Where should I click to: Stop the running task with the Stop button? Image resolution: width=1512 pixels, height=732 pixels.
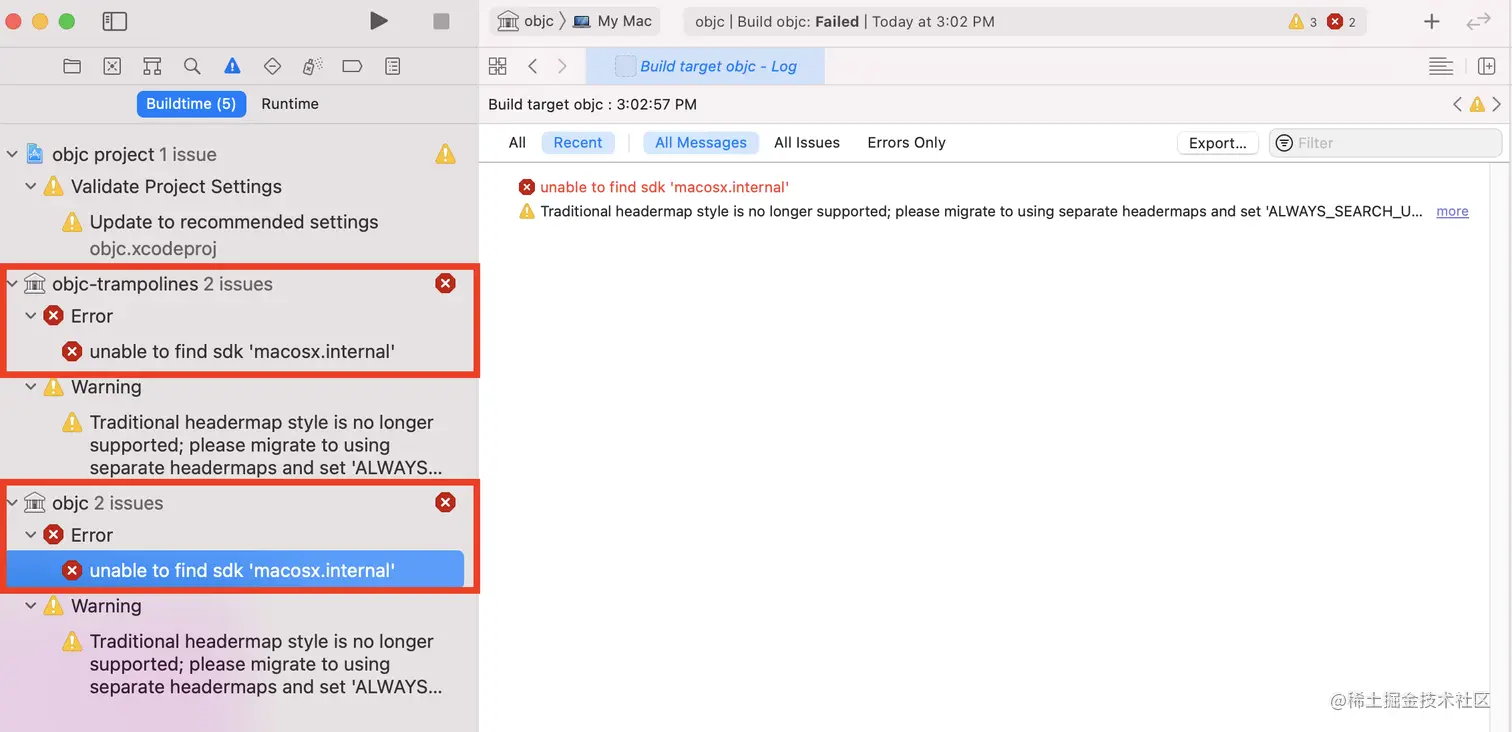click(441, 21)
